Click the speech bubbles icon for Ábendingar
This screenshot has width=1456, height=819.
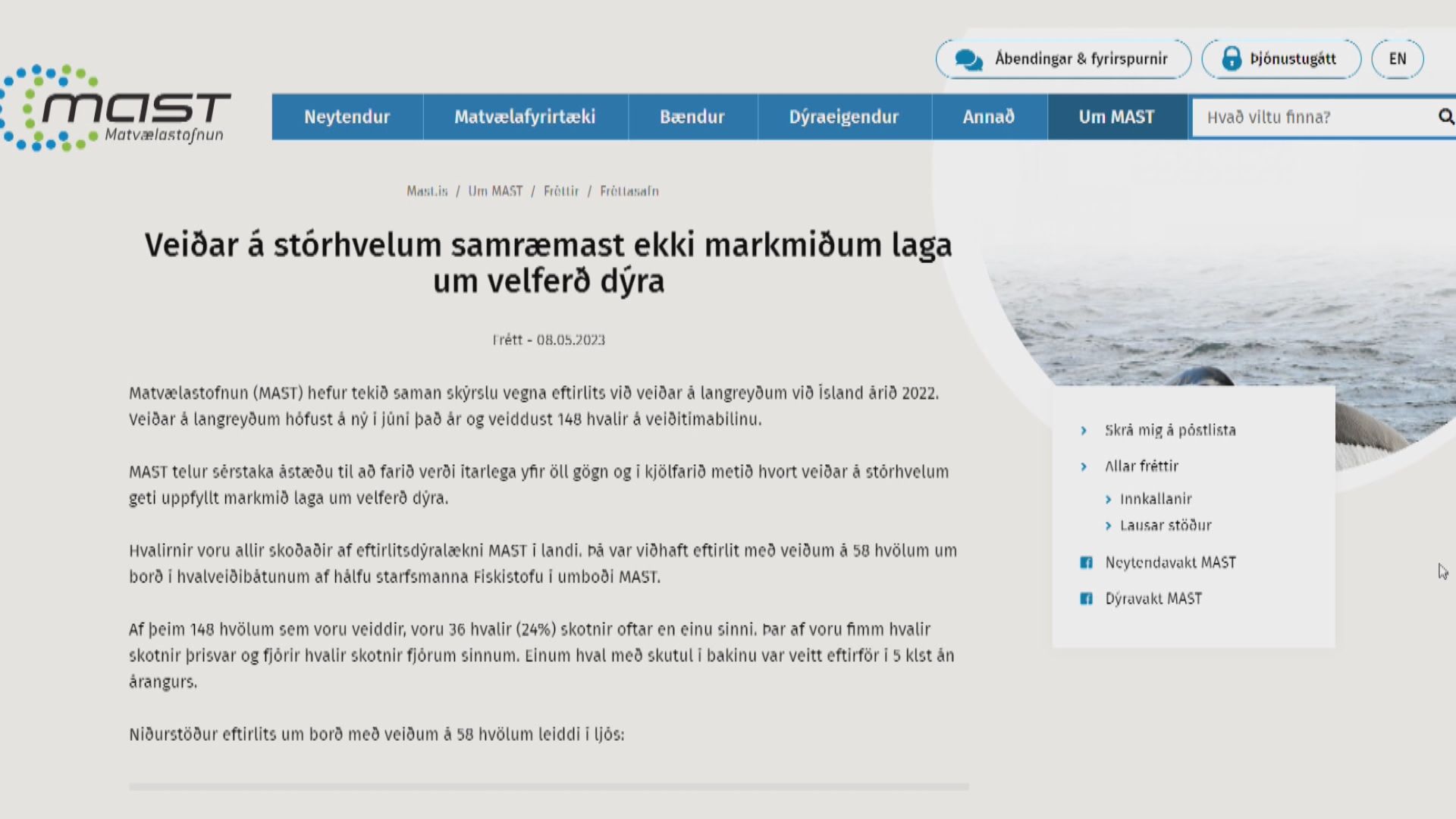[968, 59]
